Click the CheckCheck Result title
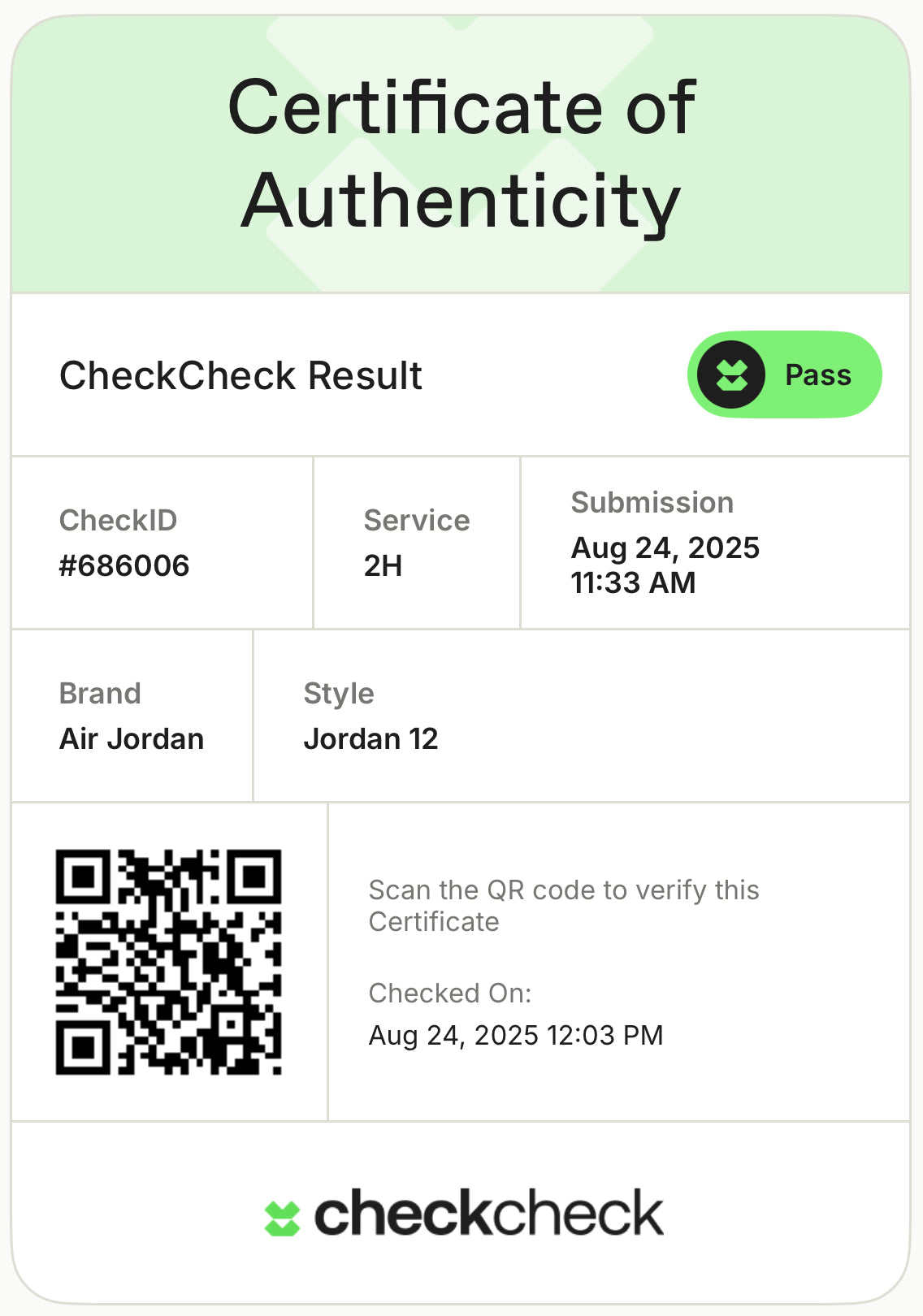This screenshot has width=923, height=1316. coord(240,375)
